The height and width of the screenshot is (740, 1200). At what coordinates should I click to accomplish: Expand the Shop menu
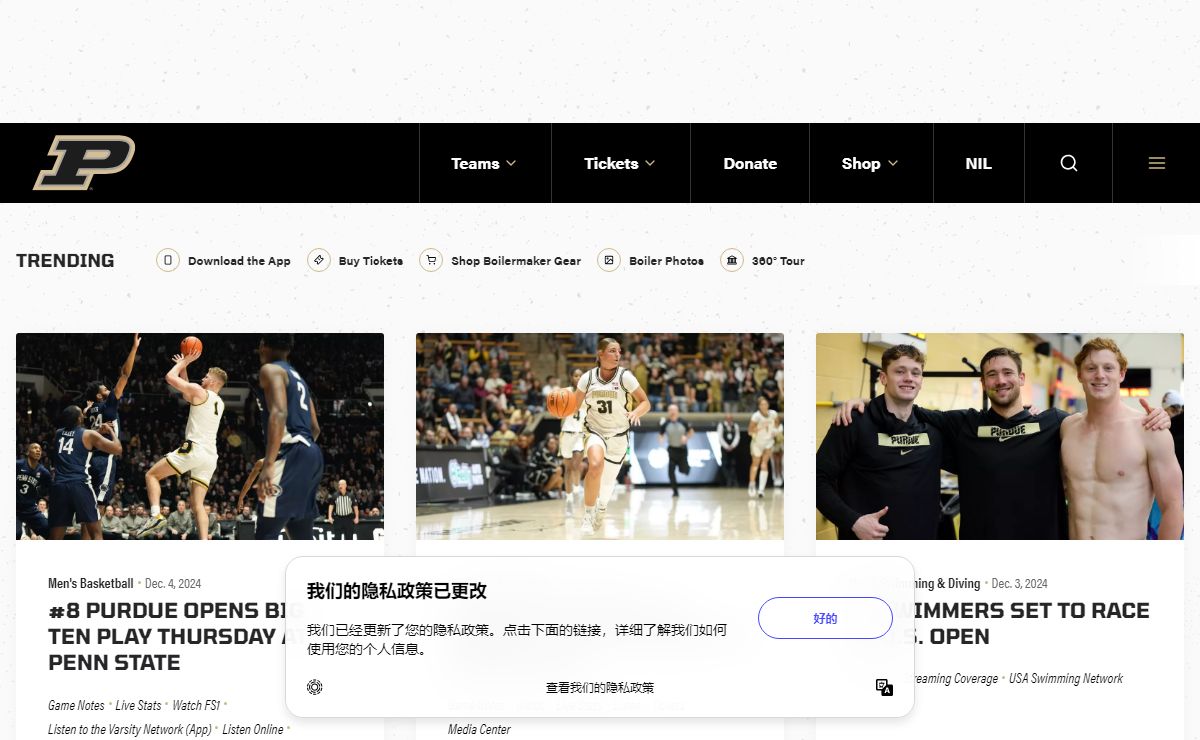[870, 163]
